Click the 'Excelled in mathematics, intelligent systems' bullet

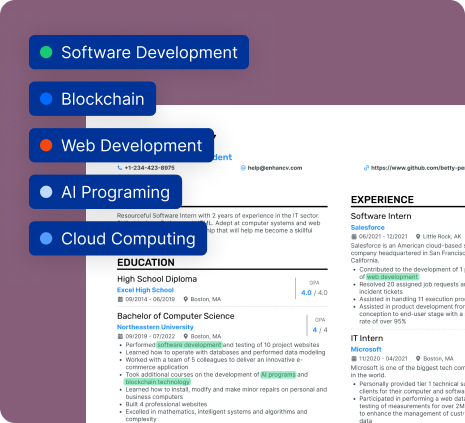216,415
